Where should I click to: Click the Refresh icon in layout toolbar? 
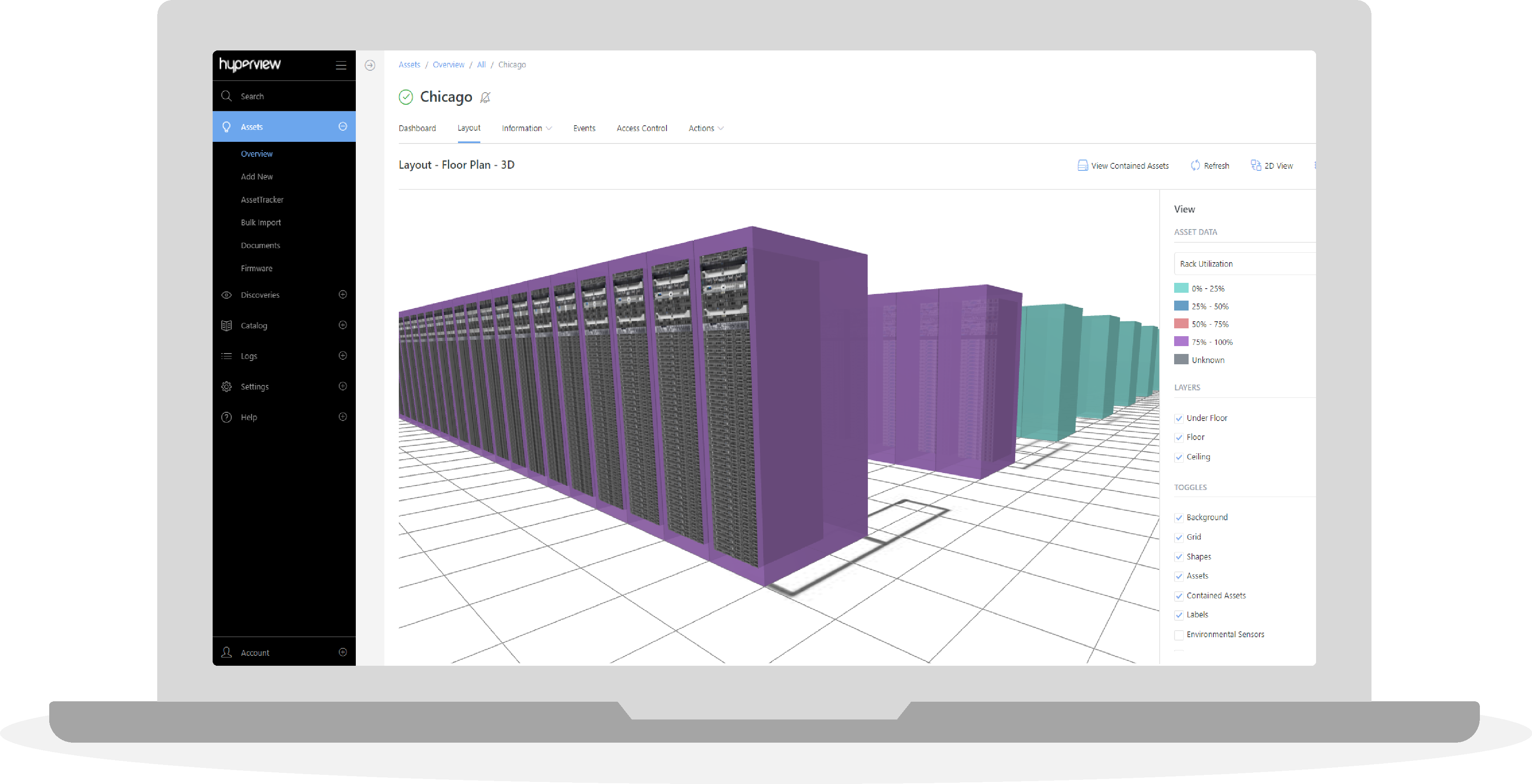coord(1195,165)
